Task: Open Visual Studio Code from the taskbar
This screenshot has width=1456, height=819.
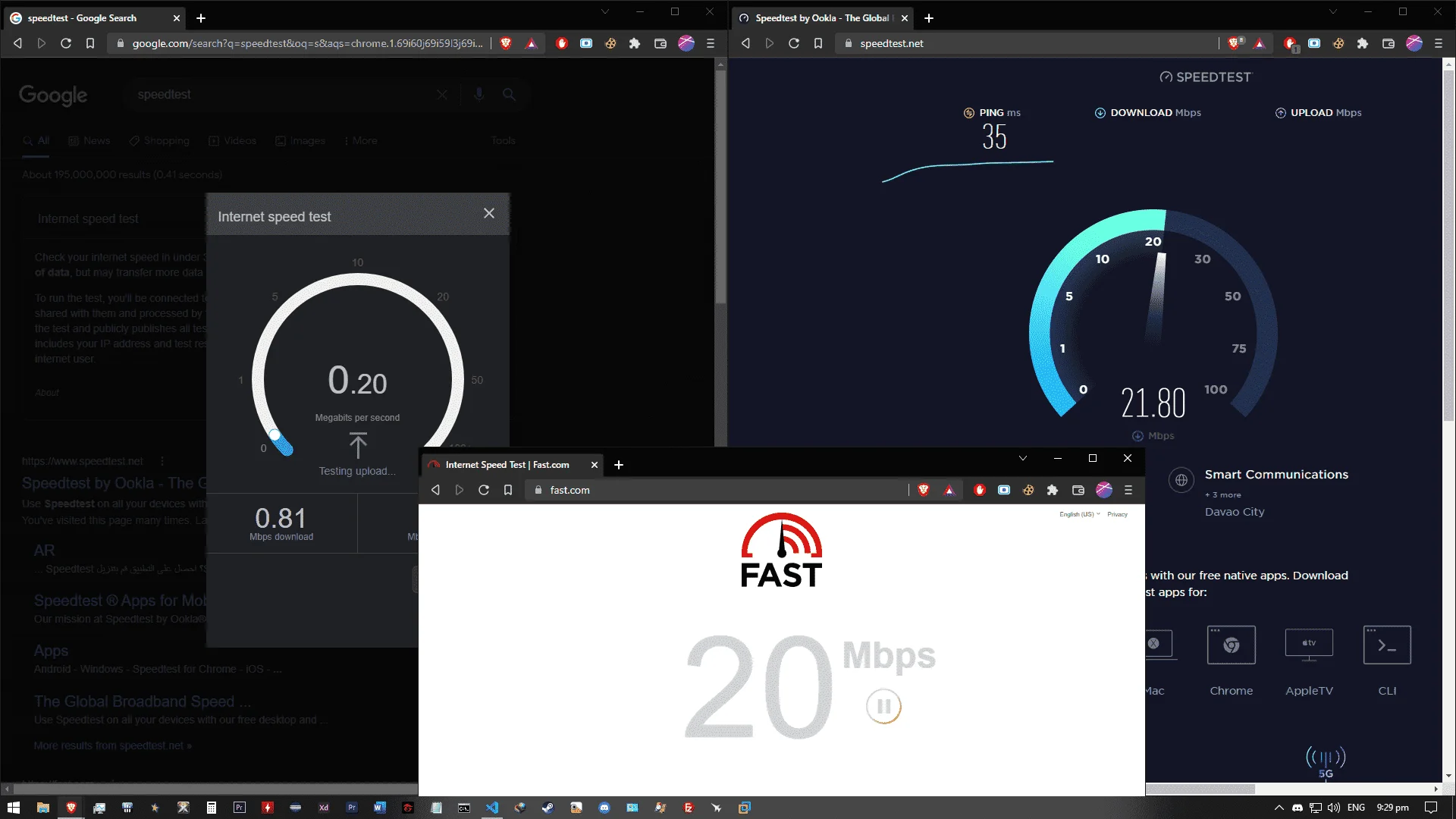Action: coord(492,808)
